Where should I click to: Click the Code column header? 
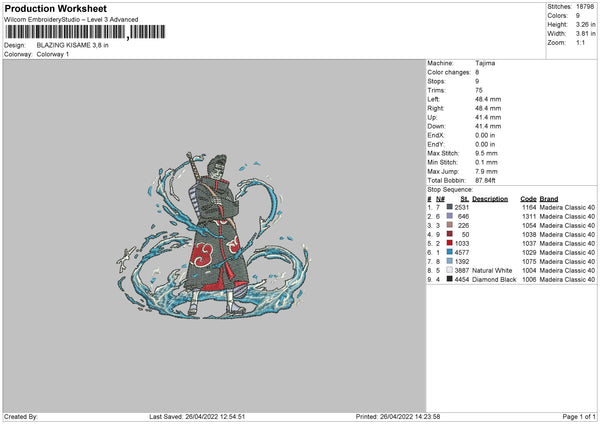click(x=528, y=199)
